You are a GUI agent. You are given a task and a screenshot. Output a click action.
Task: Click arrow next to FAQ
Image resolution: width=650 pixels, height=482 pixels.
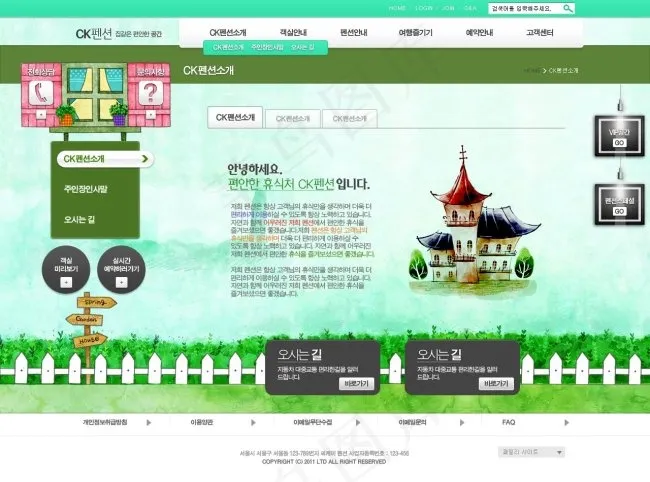(x=566, y=423)
